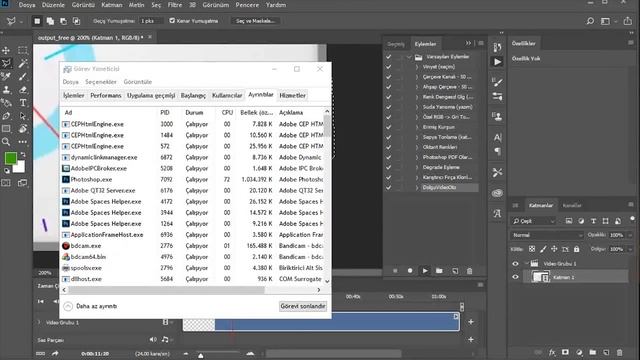Select the Path Selection arrow tool
Viewport: 640px width, 360px height.
coord(23,116)
